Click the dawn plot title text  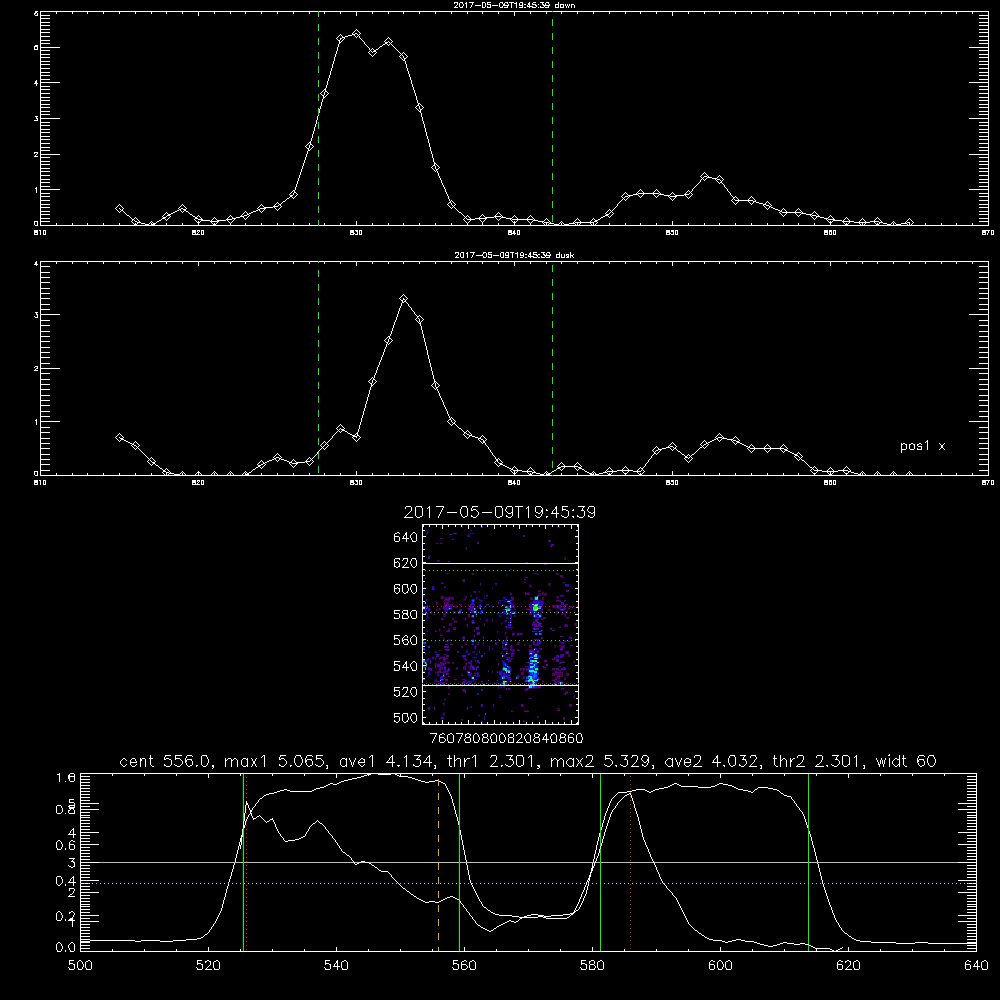tap(514, 5)
